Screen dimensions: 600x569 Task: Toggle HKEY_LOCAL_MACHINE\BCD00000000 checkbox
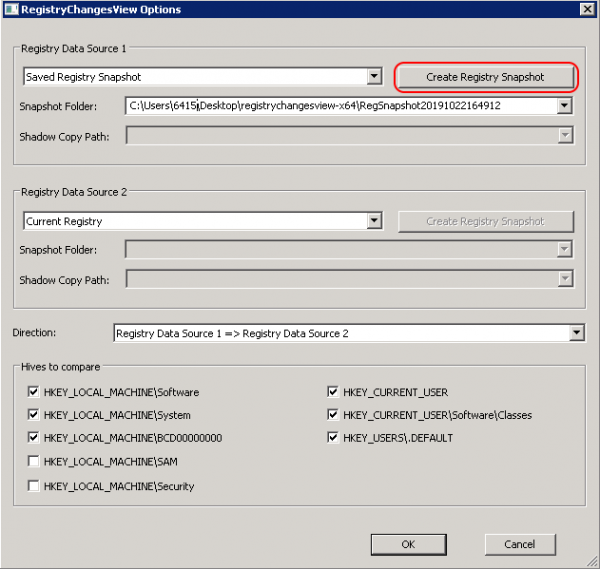pos(34,438)
